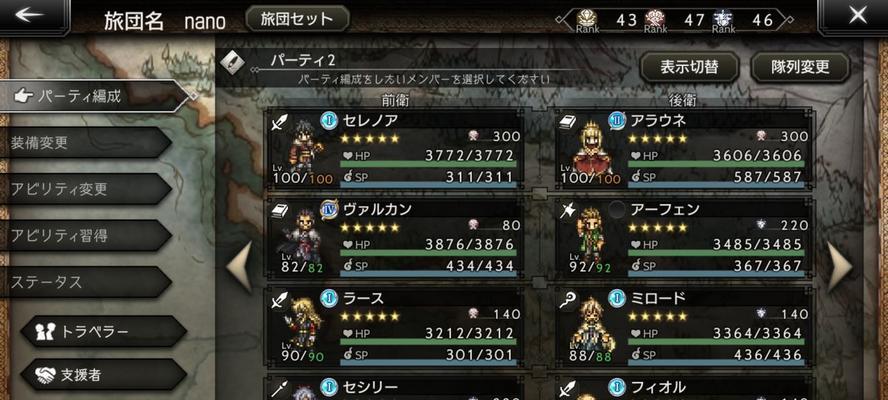
Task: Select Alfyn's axe job icon
Action: tap(567, 211)
